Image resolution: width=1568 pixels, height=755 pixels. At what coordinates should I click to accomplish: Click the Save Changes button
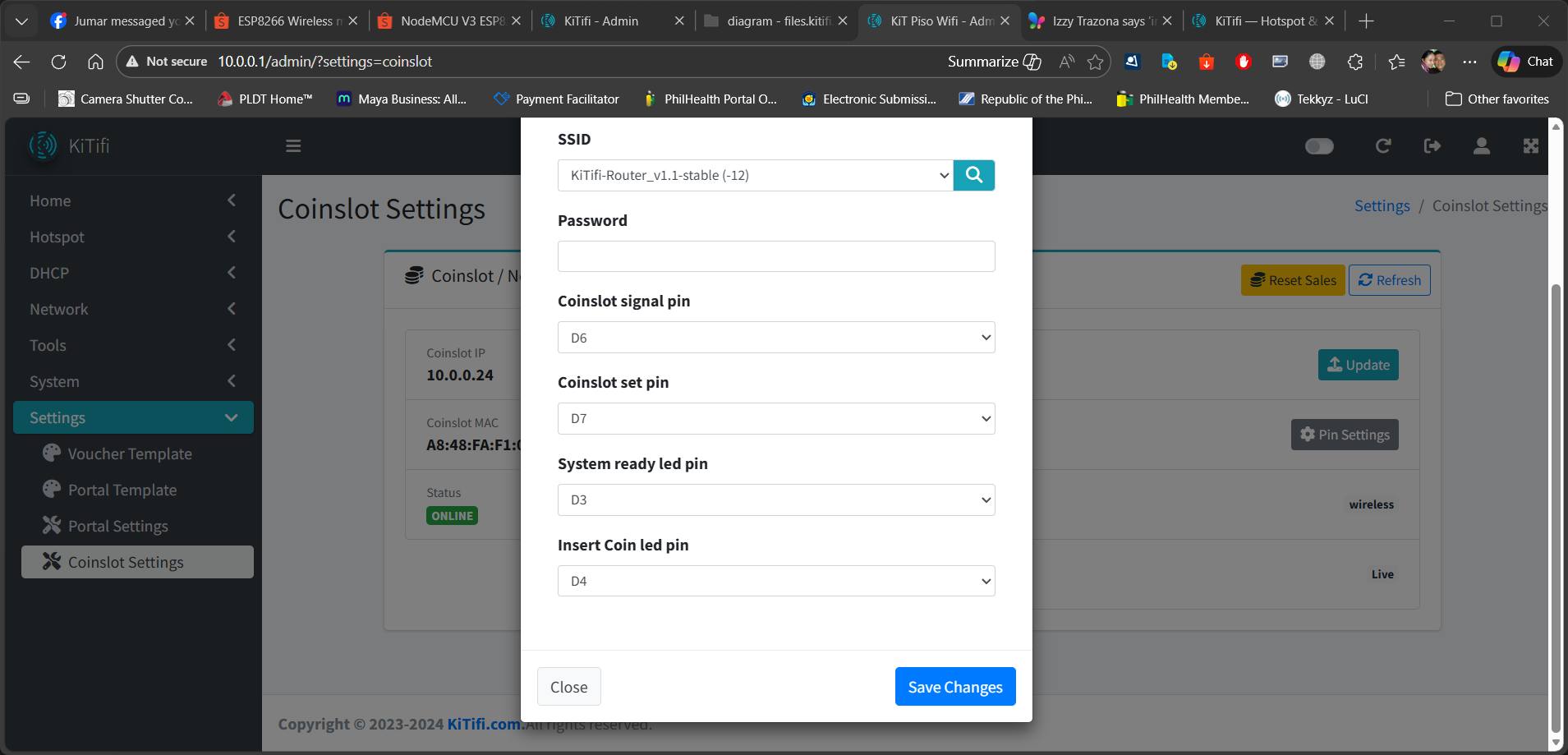(955, 686)
